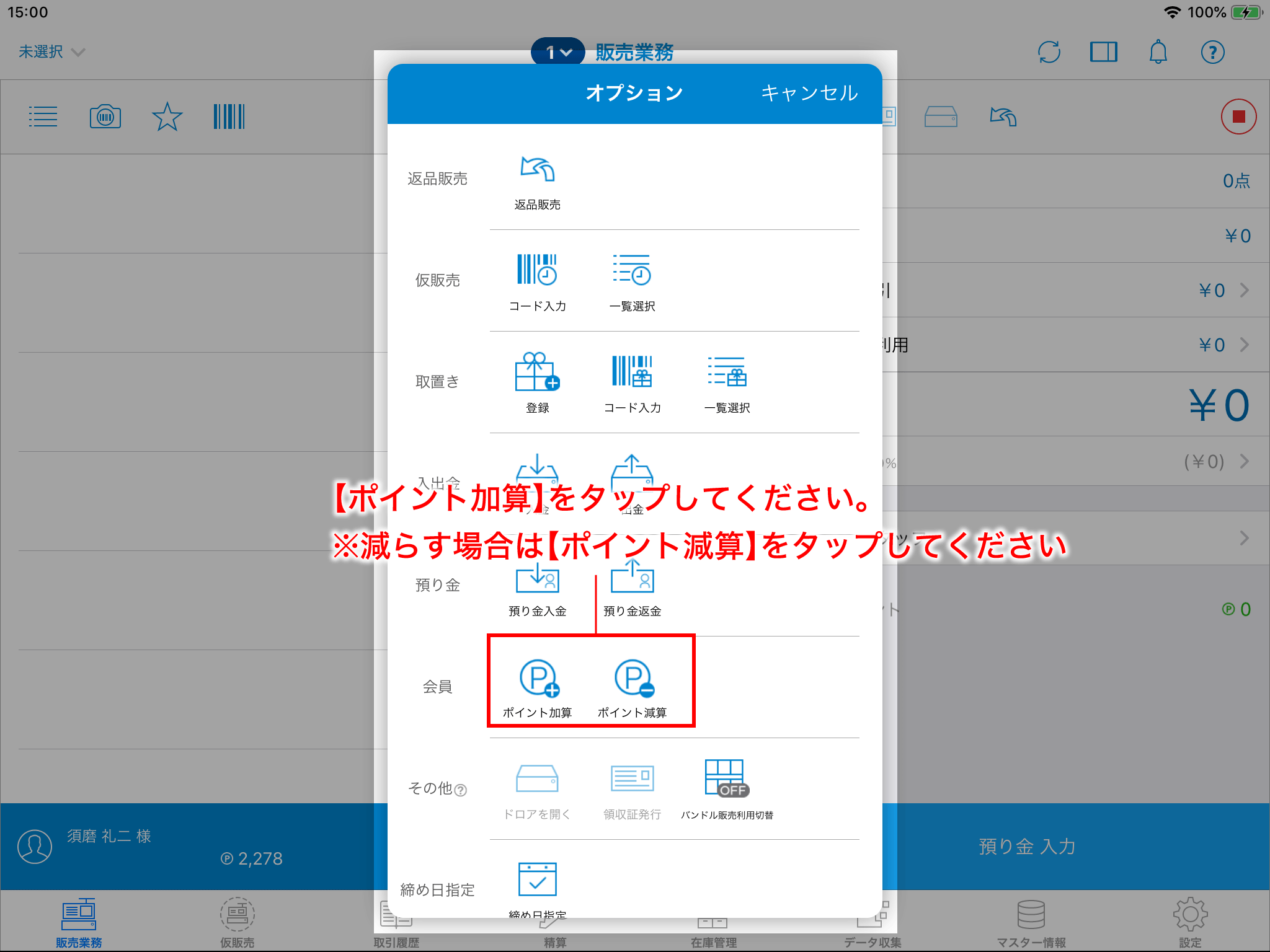Tap the split-view panel icon
This screenshot has width=1270, height=952.
pyautogui.click(x=1104, y=52)
